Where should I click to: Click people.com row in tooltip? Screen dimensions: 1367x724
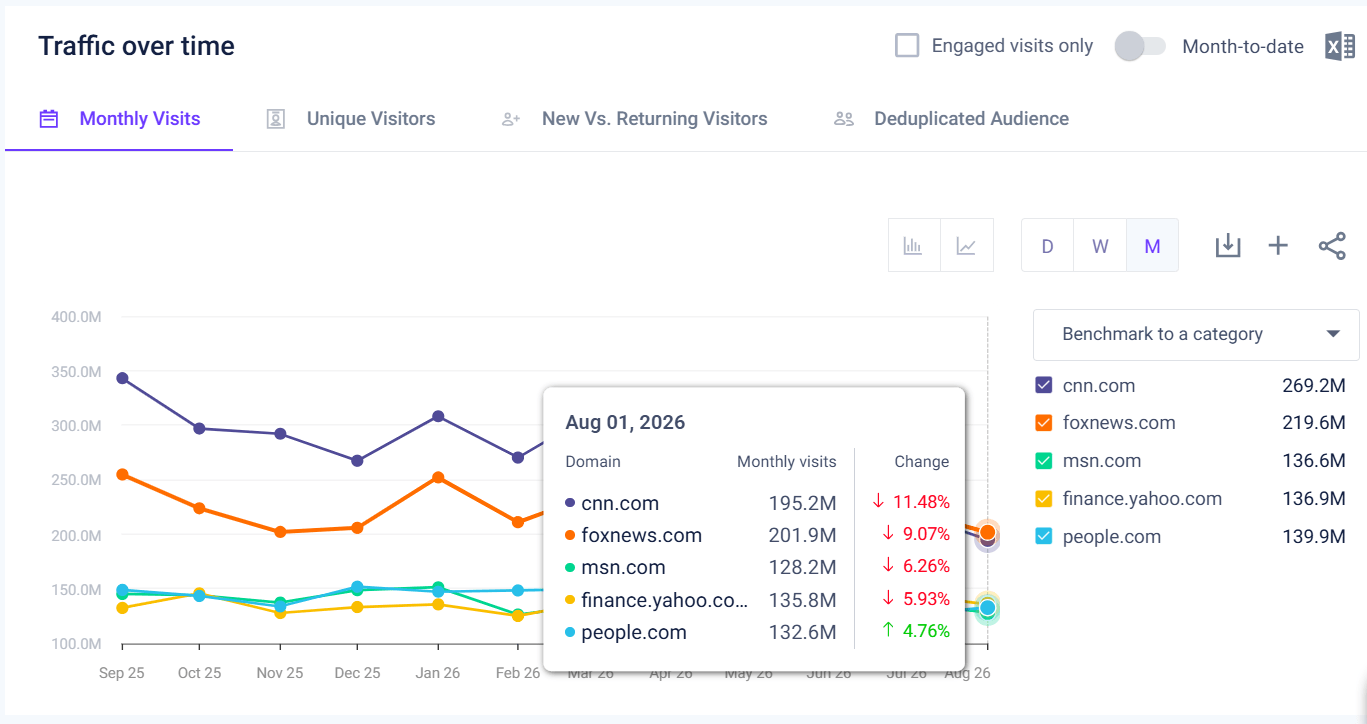(x=757, y=632)
